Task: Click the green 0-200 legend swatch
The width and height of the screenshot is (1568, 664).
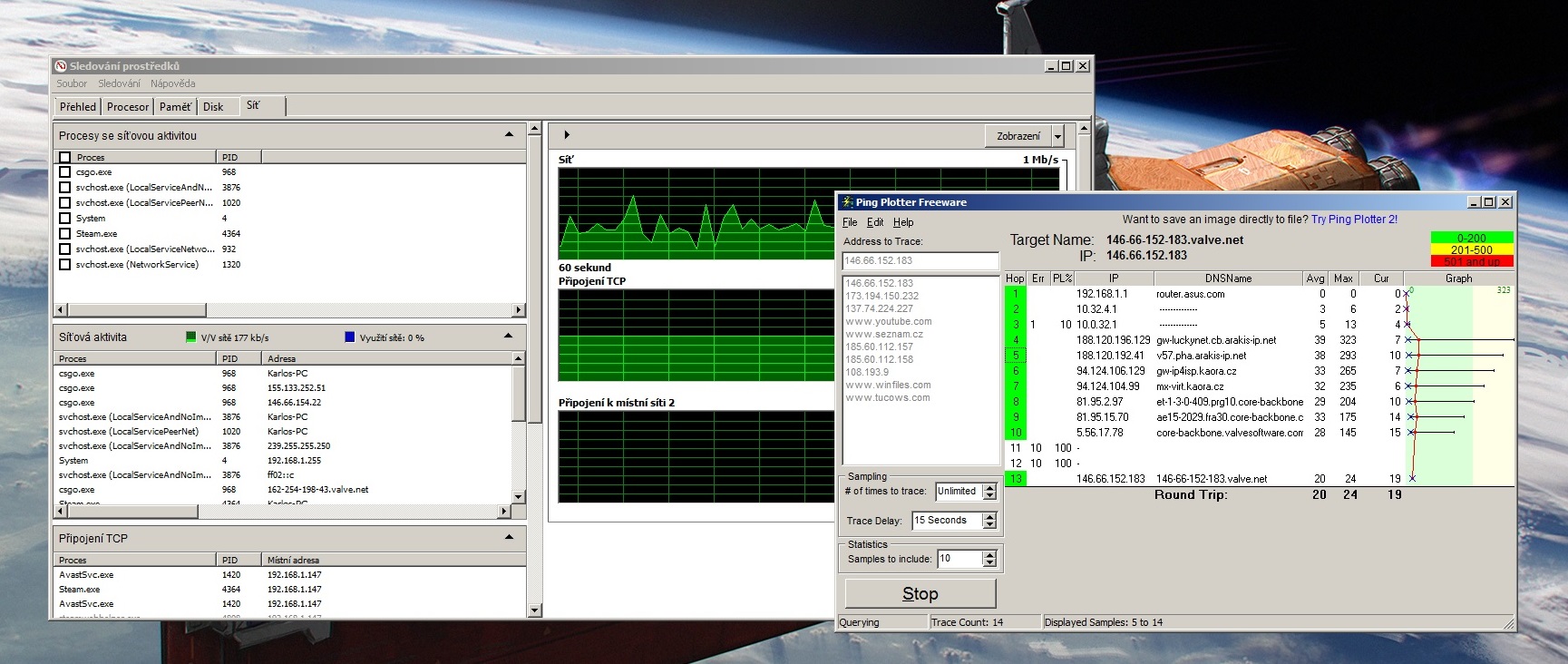Action: [1471, 238]
